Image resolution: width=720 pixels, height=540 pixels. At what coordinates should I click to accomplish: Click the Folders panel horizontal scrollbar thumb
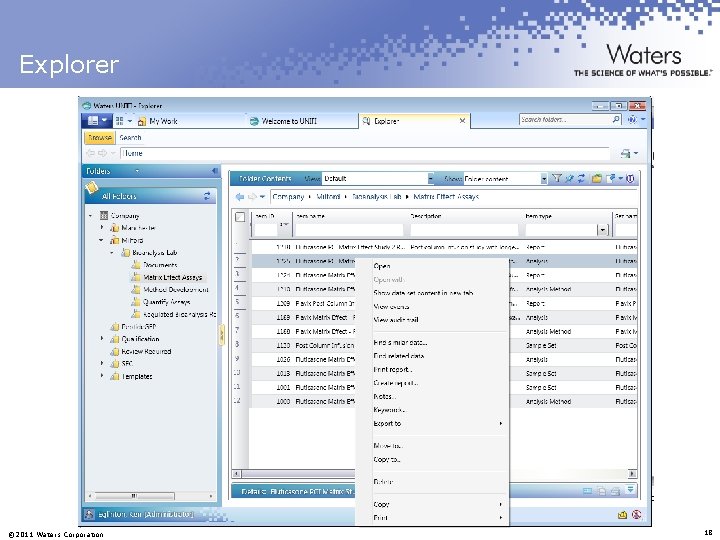[134, 496]
